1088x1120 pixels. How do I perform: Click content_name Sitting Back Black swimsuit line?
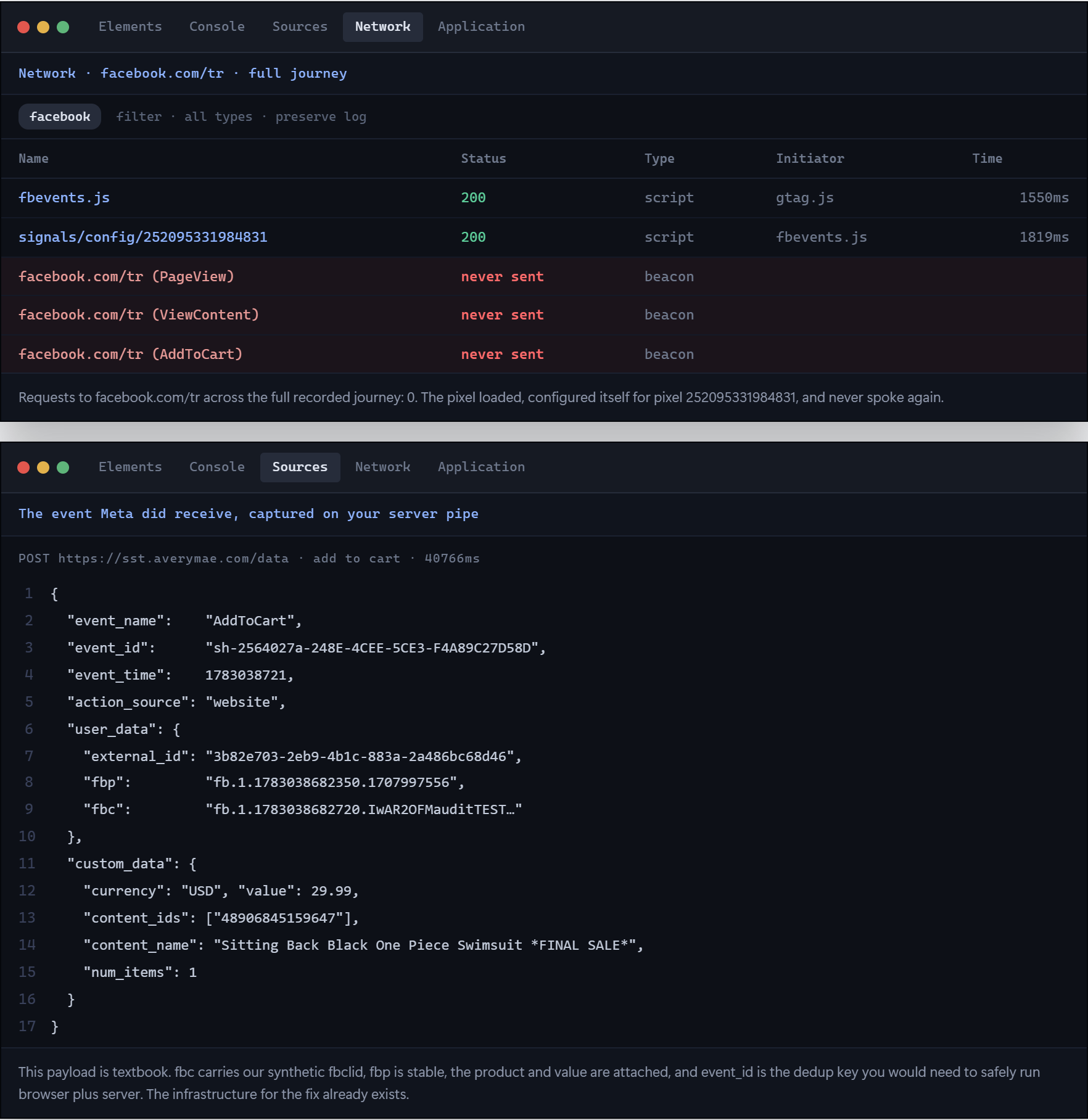pyautogui.click(x=363, y=945)
